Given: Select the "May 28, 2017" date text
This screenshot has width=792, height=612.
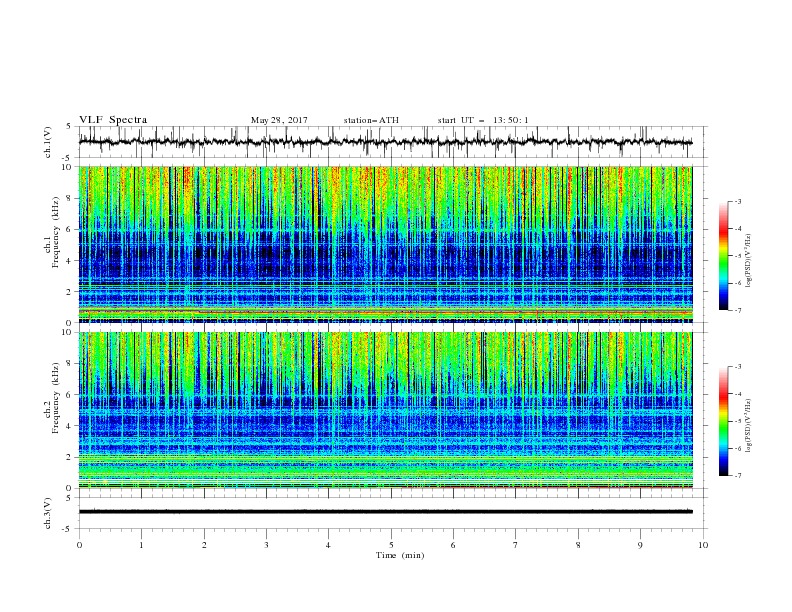Looking at the screenshot, I should pyautogui.click(x=279, y=120).
